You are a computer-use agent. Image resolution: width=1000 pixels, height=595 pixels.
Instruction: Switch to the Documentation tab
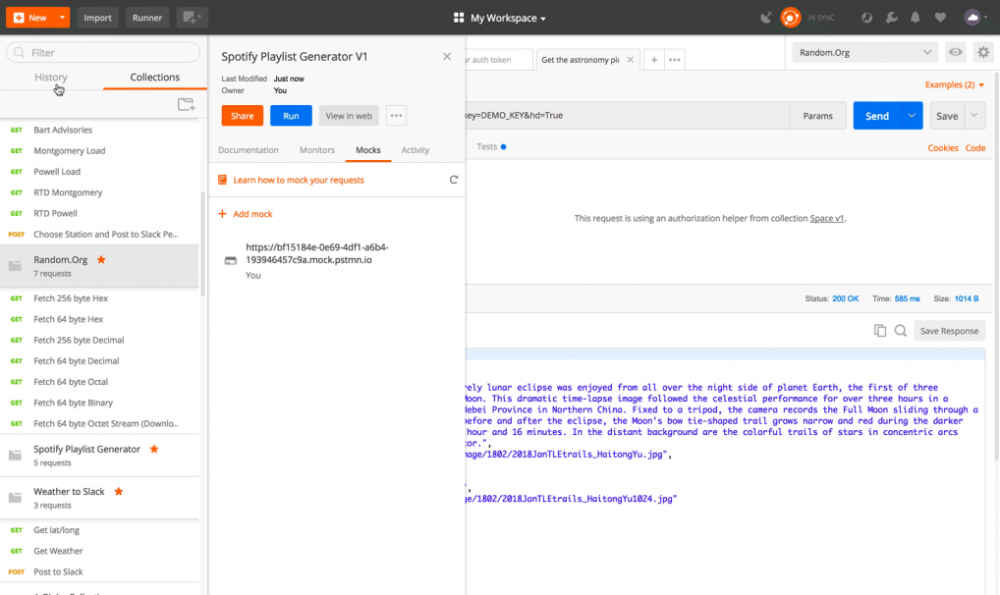249,150
